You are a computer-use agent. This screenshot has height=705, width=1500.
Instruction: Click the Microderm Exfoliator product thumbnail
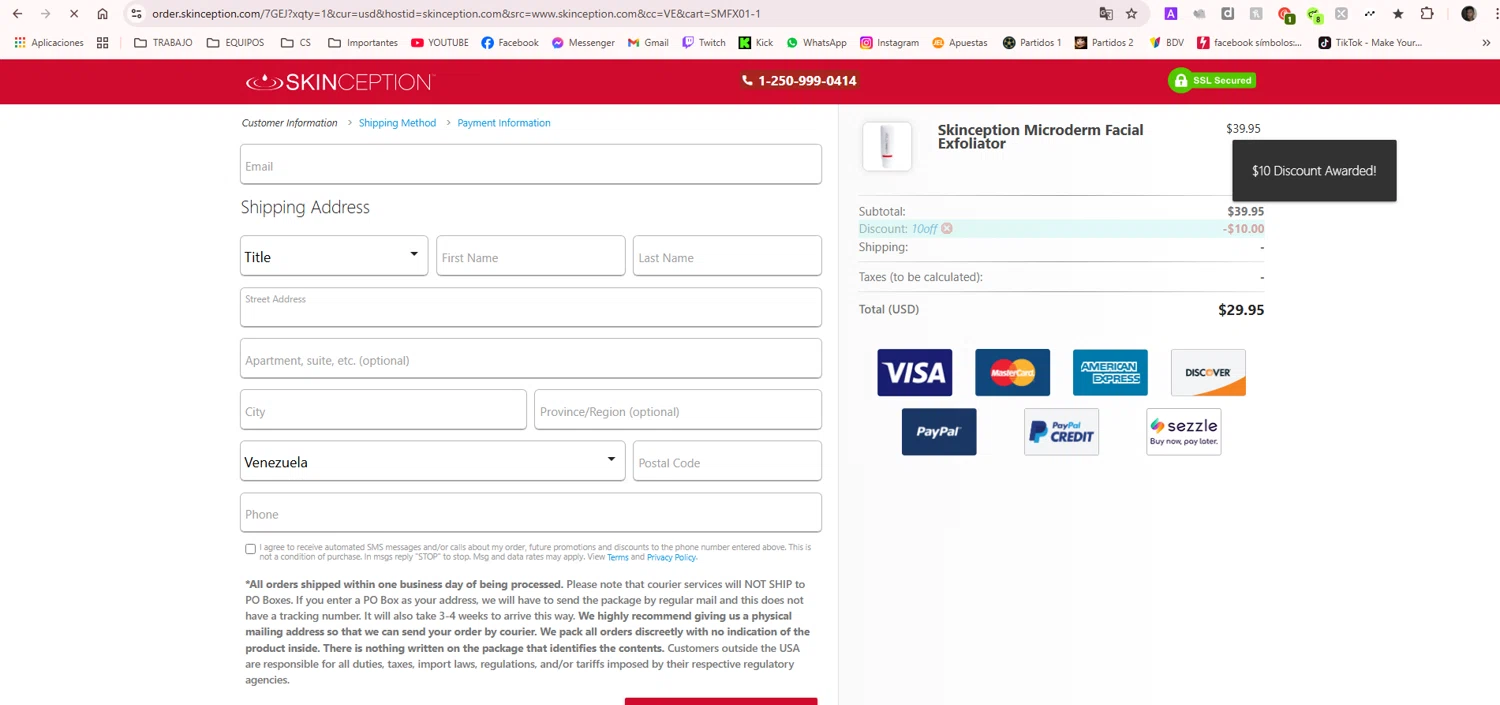click(x=886, y=147)
